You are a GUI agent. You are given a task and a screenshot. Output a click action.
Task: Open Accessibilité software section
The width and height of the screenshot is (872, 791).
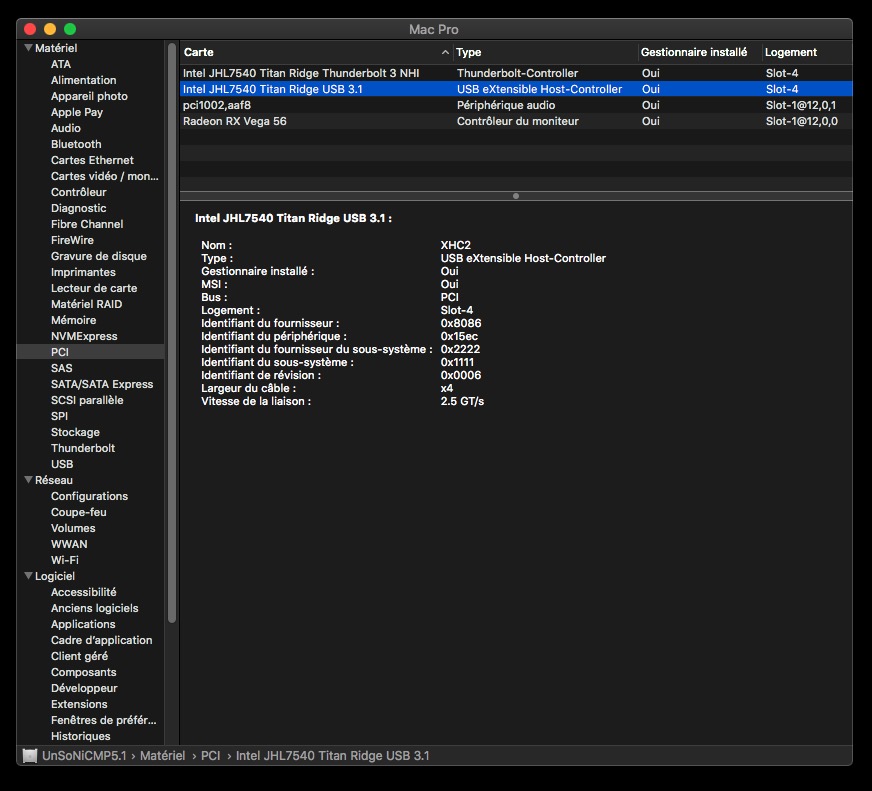(83, 592)
